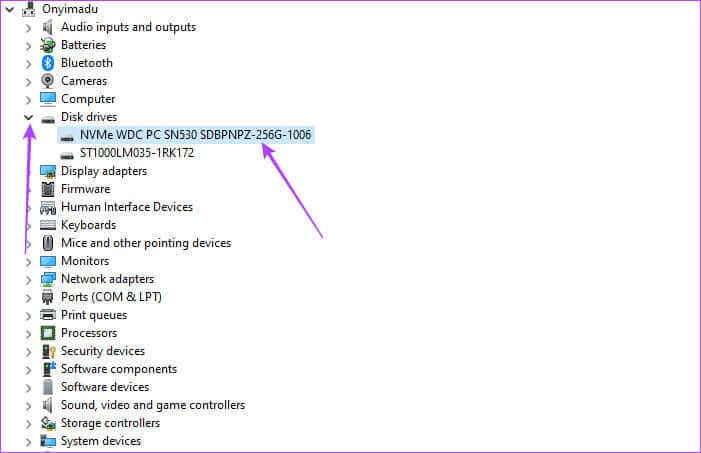Viewport: 701px width, 453px height.
Task: Select the Security devices label
Action: pos(103,351)
